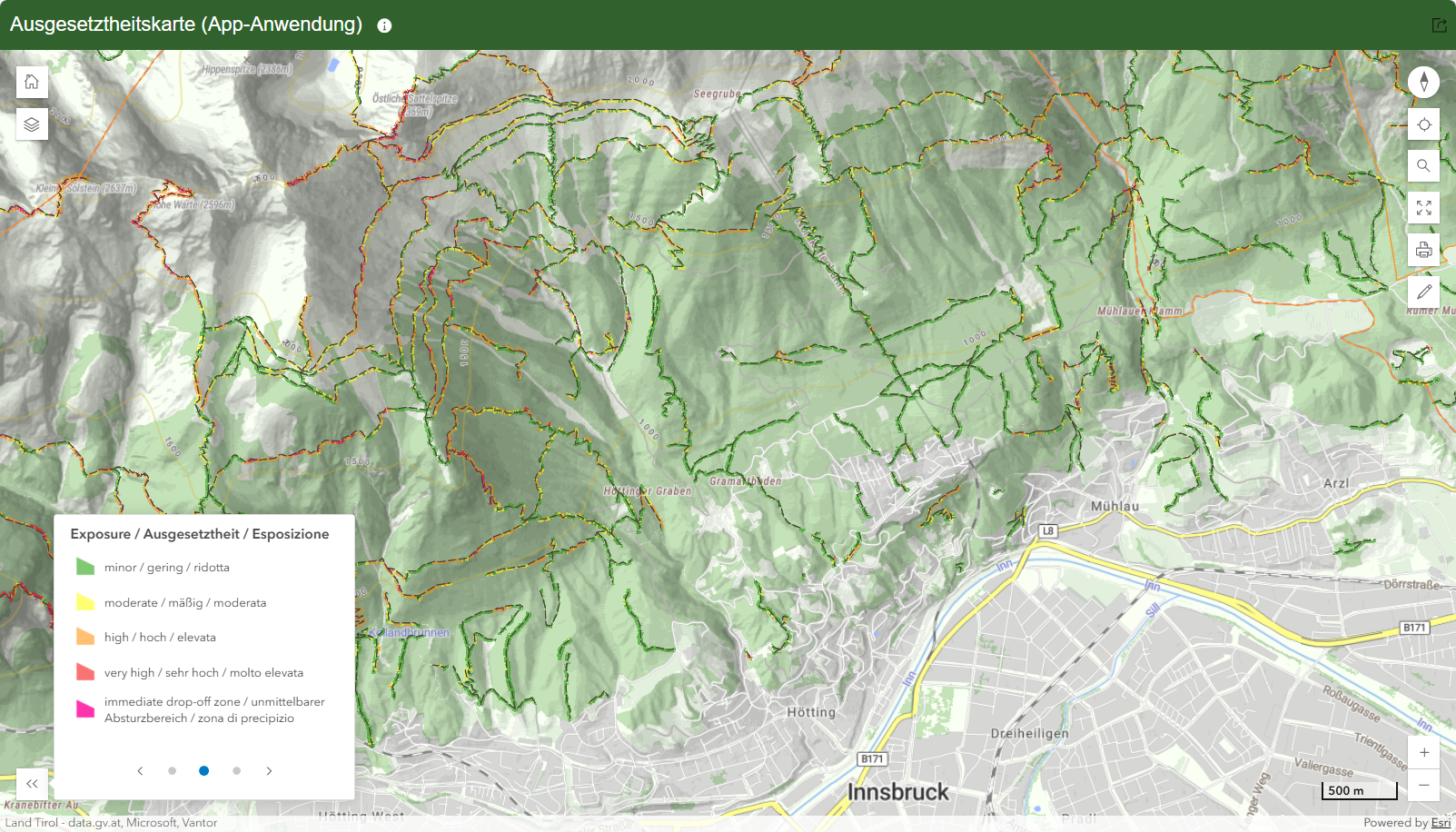1456x832 pixels.
Task: Select the third legend page dot
Action: [236, 771]
